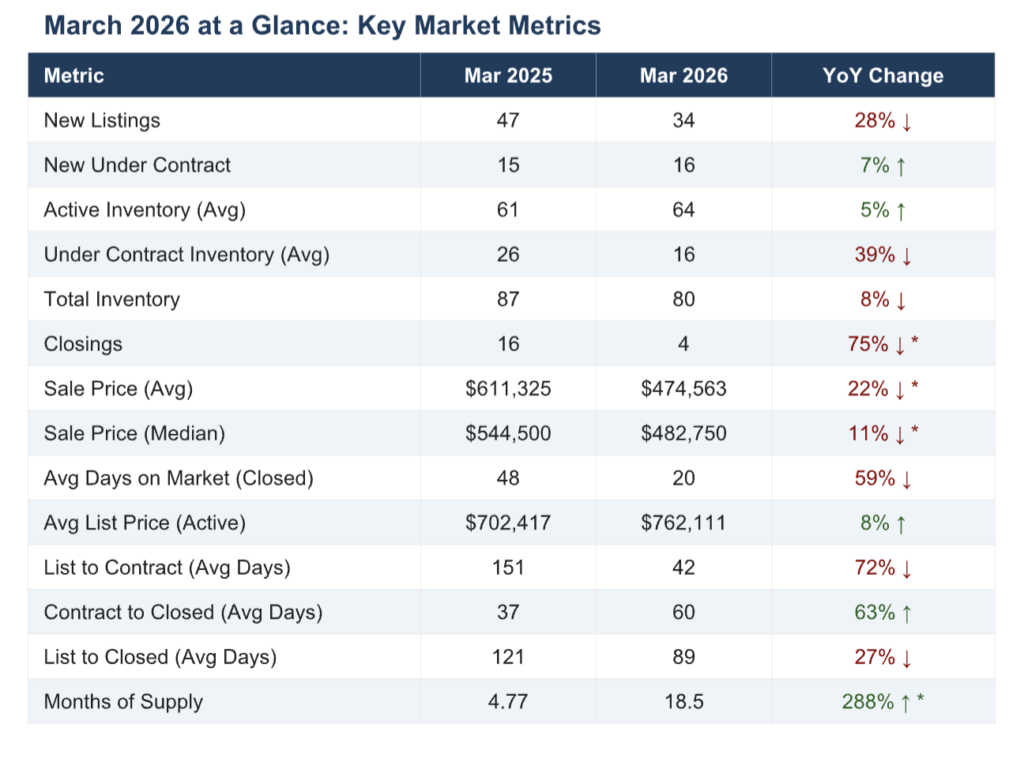Click the 72% down arrow for List to Contract

click(907, 568)
